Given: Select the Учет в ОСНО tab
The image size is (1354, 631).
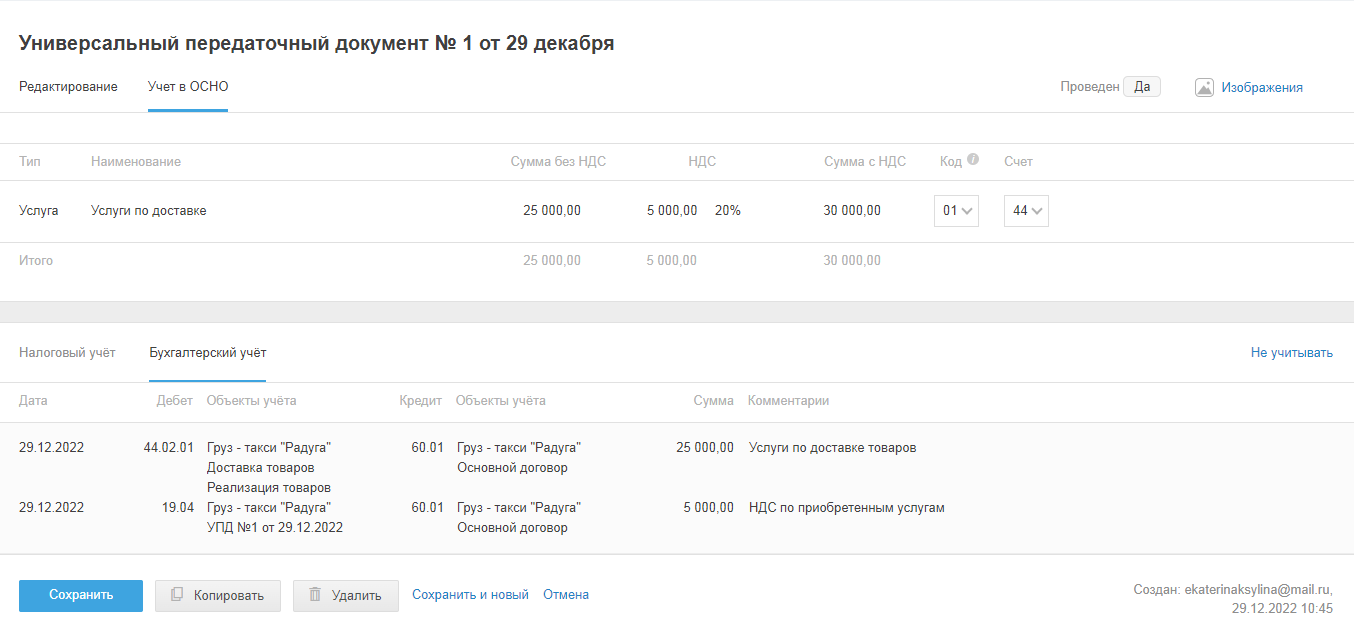Looking at the screenshot, I should 188,87.
